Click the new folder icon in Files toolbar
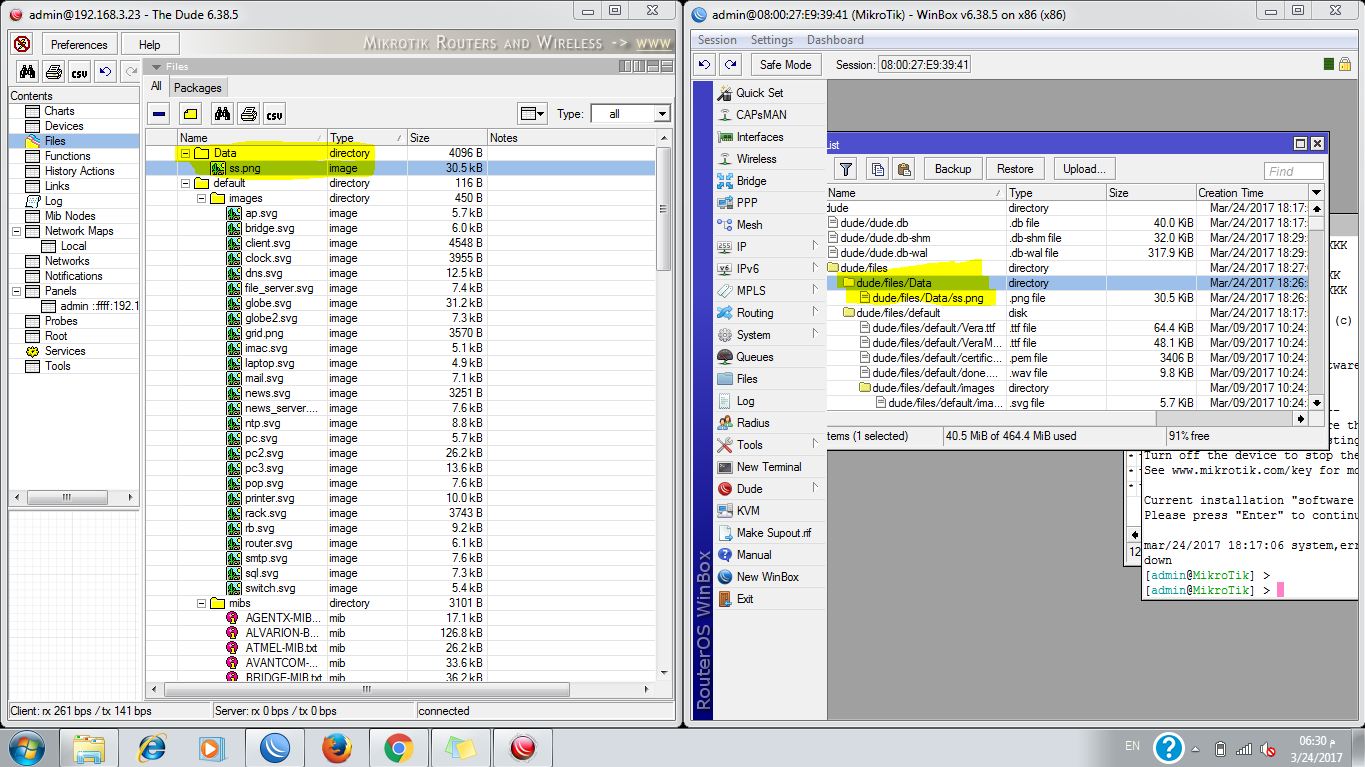1365x767 pixels. pos(190,114)
